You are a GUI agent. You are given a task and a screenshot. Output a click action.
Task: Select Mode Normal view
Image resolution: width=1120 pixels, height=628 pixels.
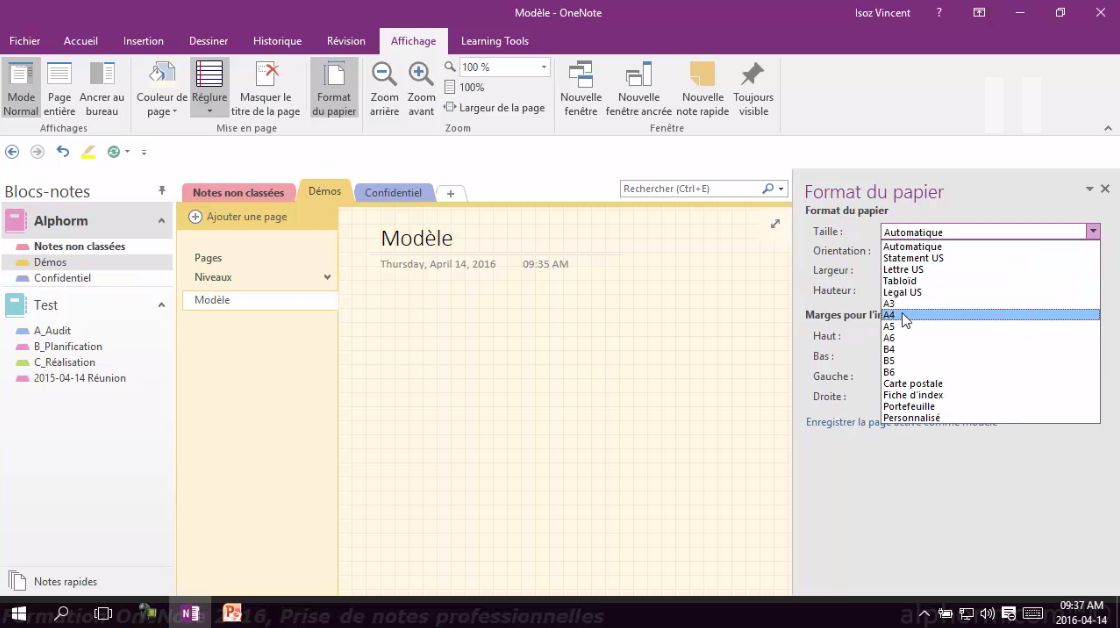[21, 89]
